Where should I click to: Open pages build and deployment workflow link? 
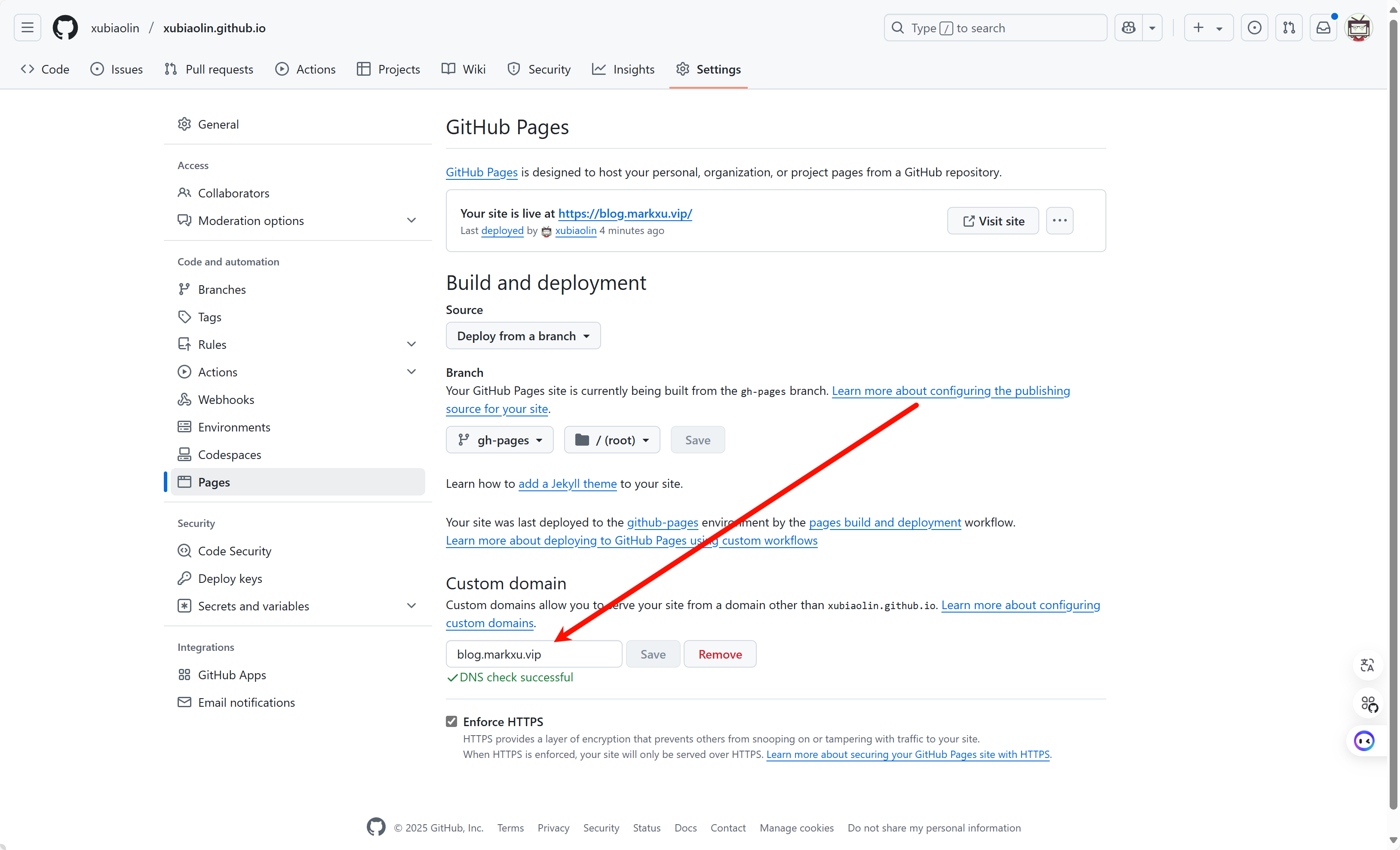click(x=884, y=522)
